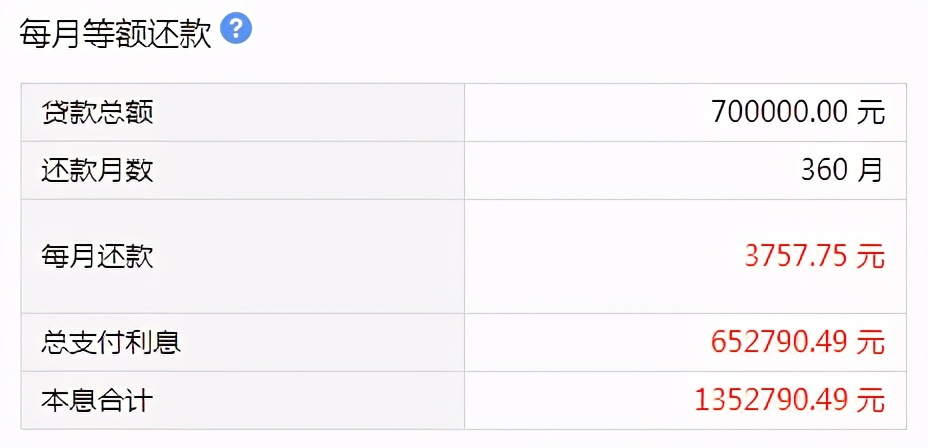Select the 本息合计 label cell

(97, 400)
